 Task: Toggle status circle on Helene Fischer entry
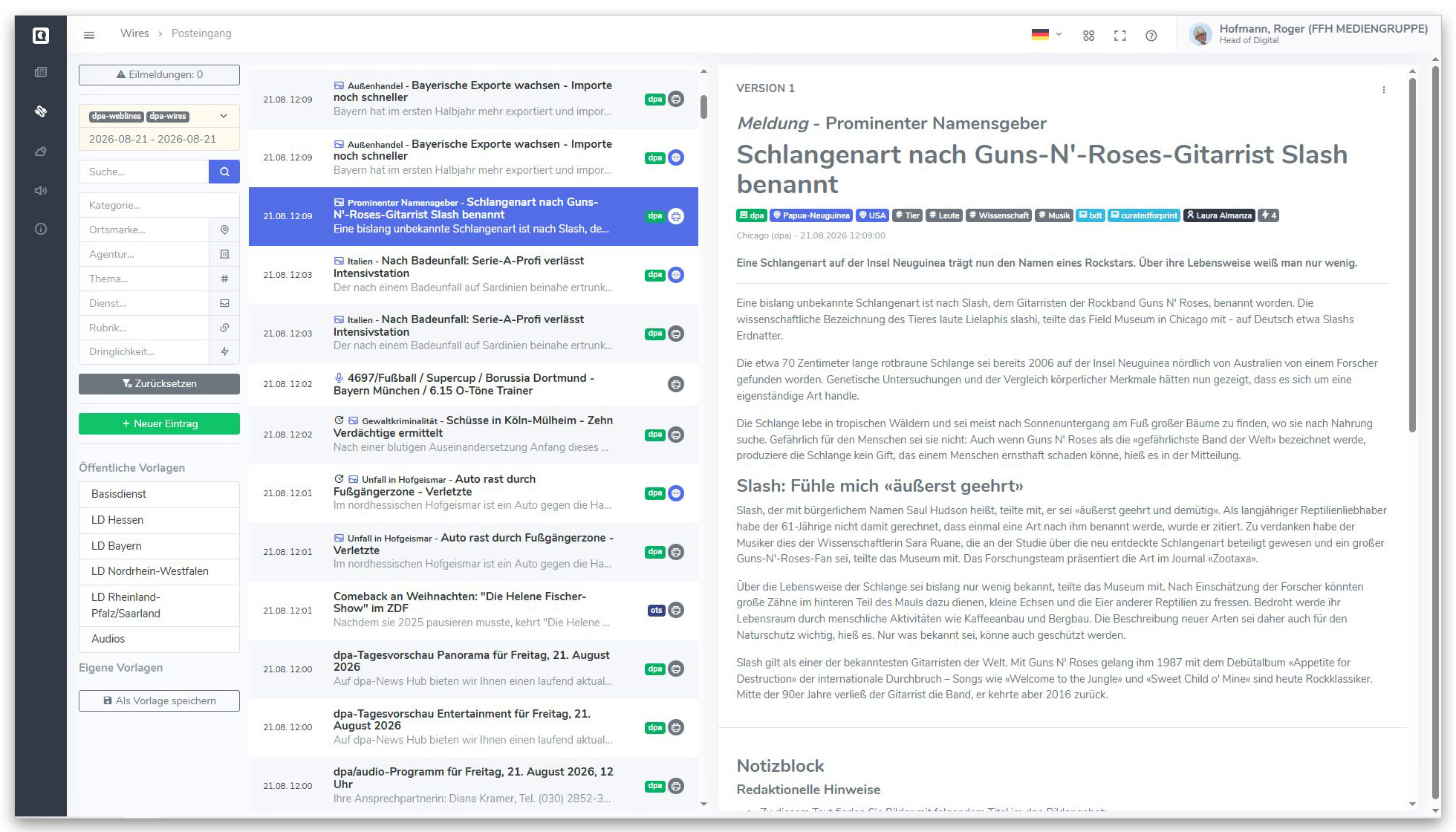click(676, 610)
